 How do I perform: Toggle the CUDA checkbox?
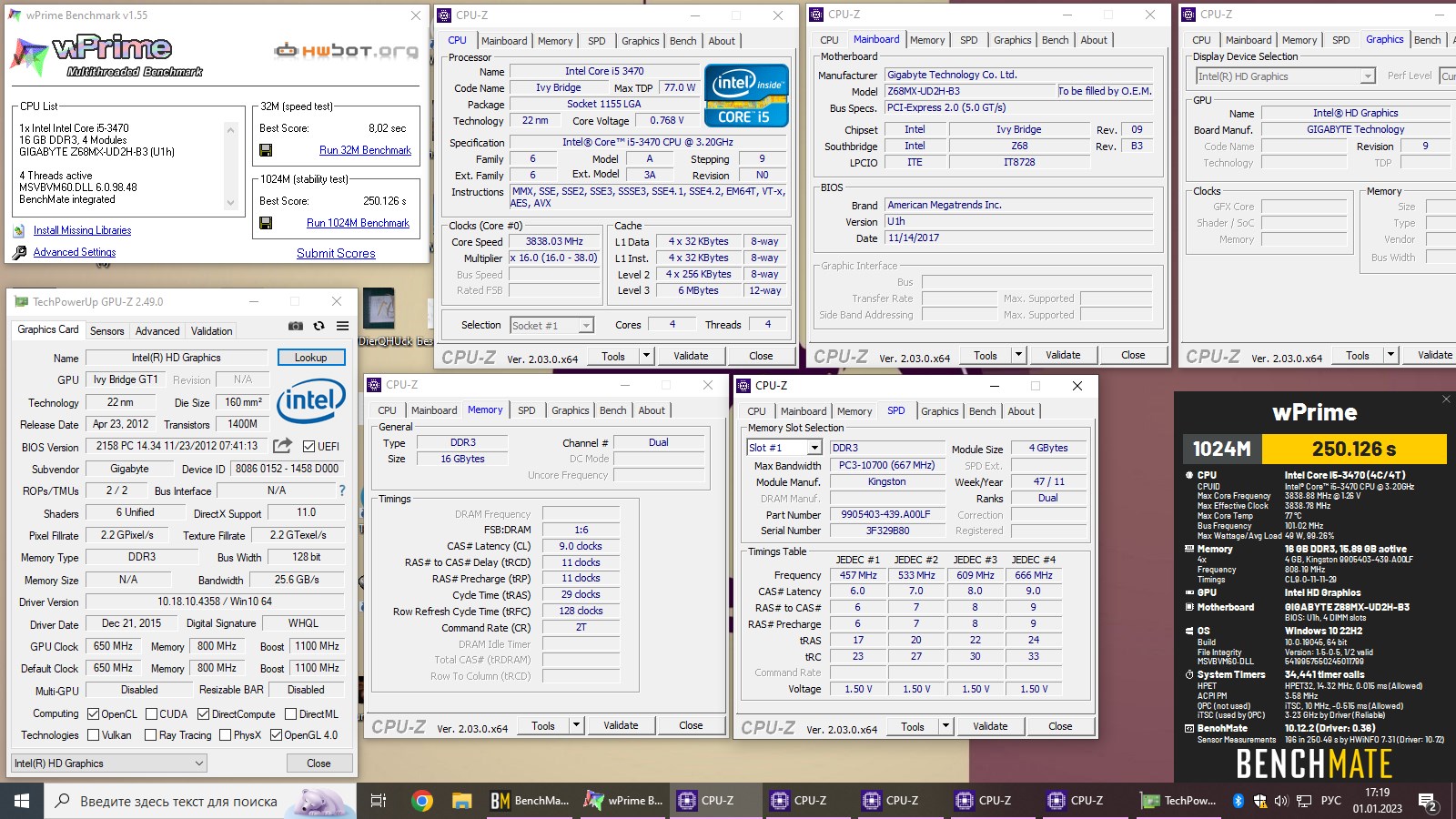point(151,714)
